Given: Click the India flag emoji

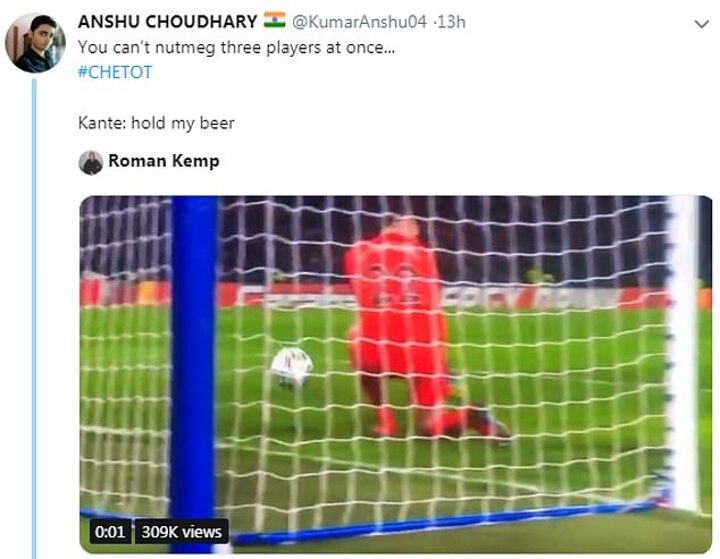Looking at the screenshot, I should click(275, 20).
